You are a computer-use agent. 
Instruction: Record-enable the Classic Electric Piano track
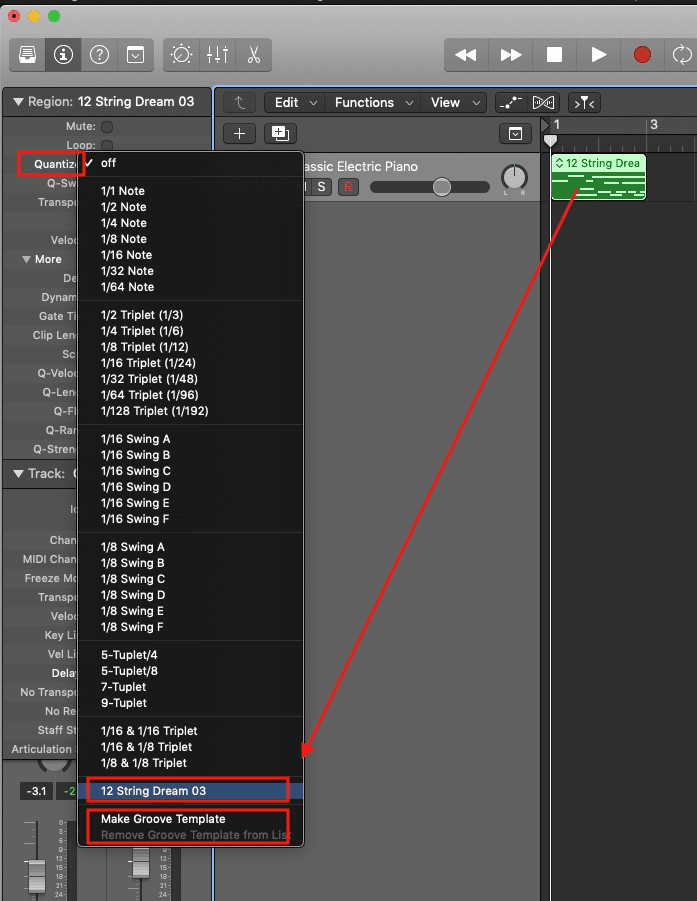(x=348, y=187)
